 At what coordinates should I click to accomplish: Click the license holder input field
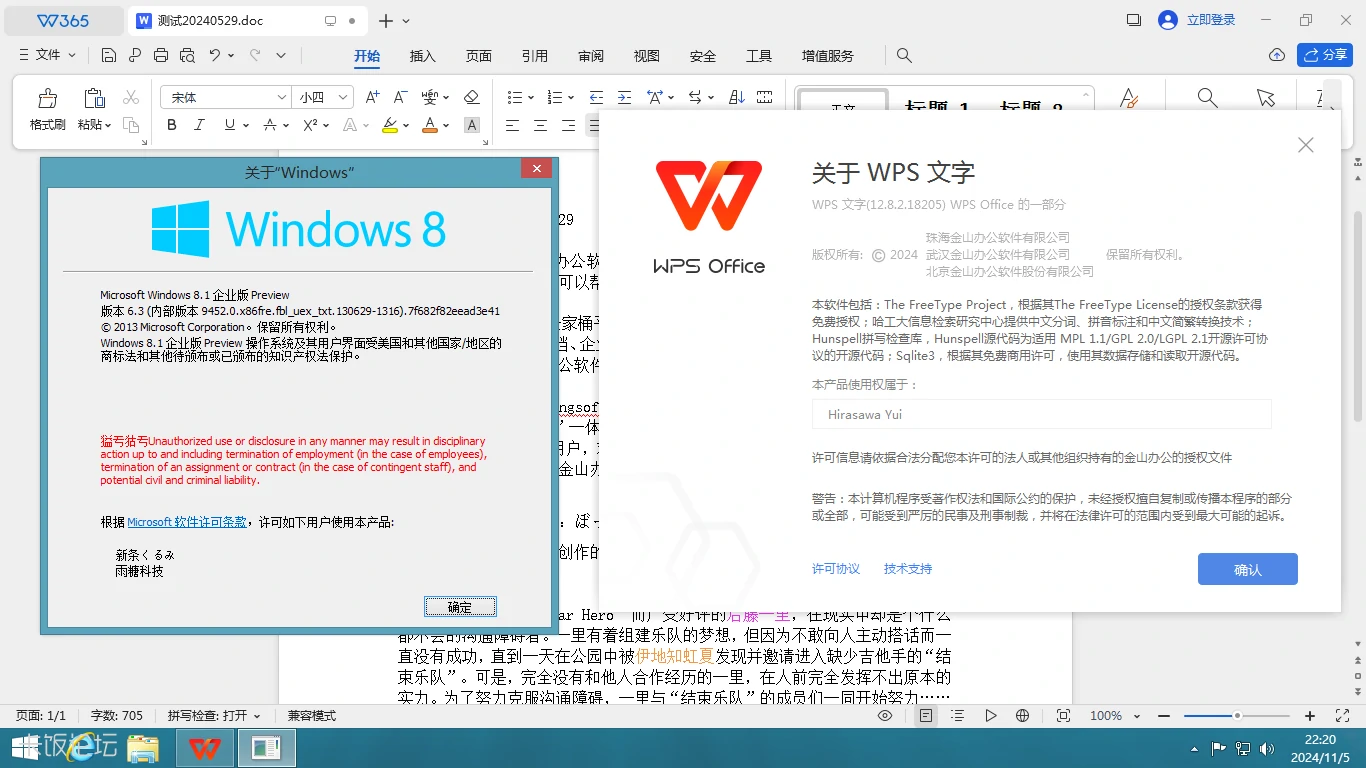(x=1040, y=414)
